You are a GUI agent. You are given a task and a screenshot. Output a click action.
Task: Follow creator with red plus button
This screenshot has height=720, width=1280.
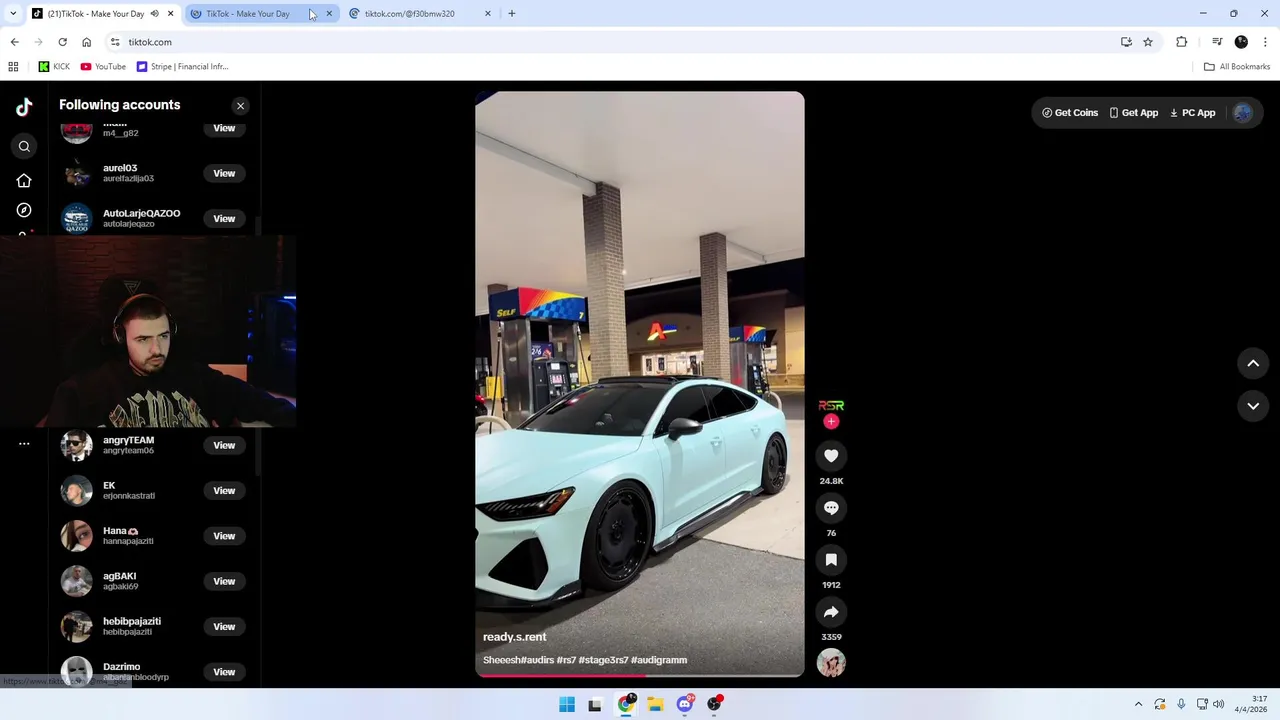pyautogui.click(x=831, y=422)
